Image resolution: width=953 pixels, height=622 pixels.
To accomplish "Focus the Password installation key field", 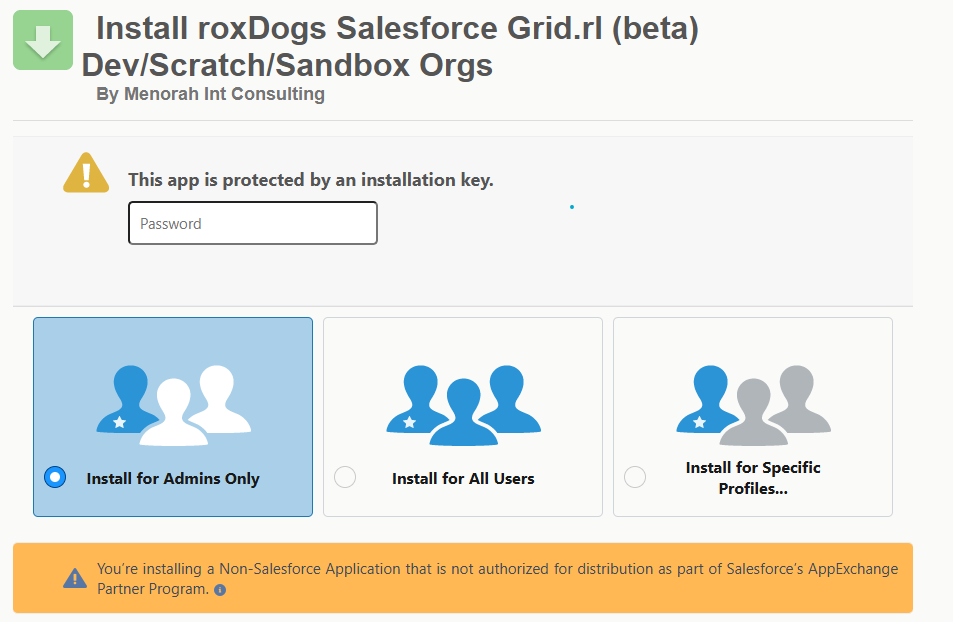I will pyautogui.click(x=253, y=223).
